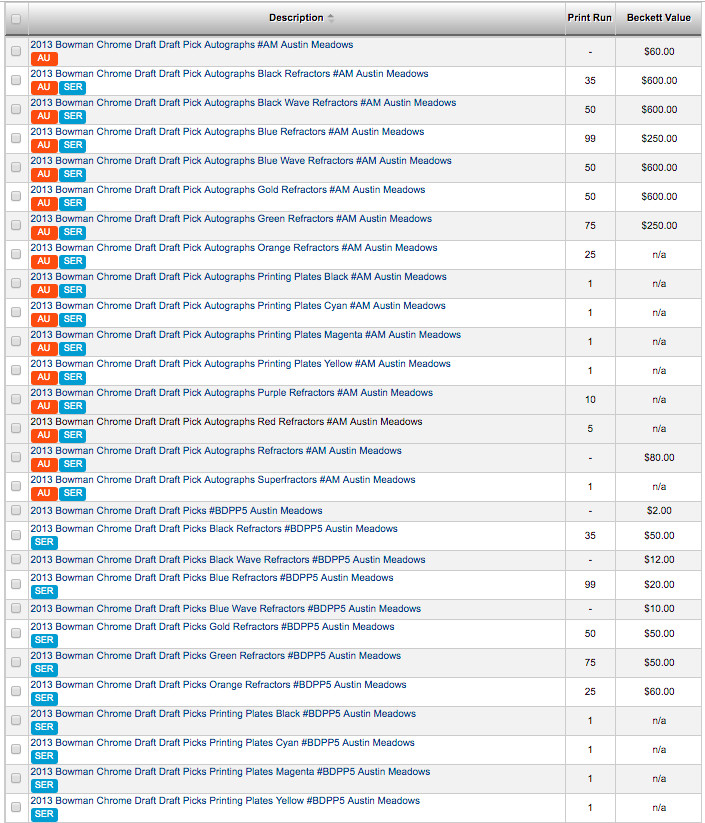This screenshot has height=823, width=705.
Task: Click the SER badge under Draft Picks Green Refractors
Action: tap(44, 669)
